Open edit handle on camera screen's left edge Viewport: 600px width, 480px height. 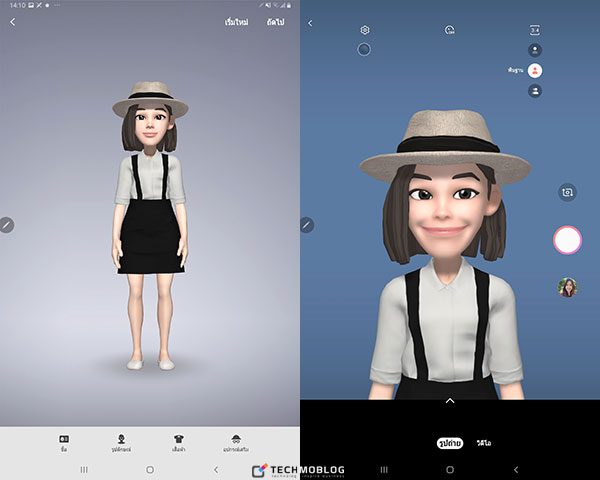307,225
